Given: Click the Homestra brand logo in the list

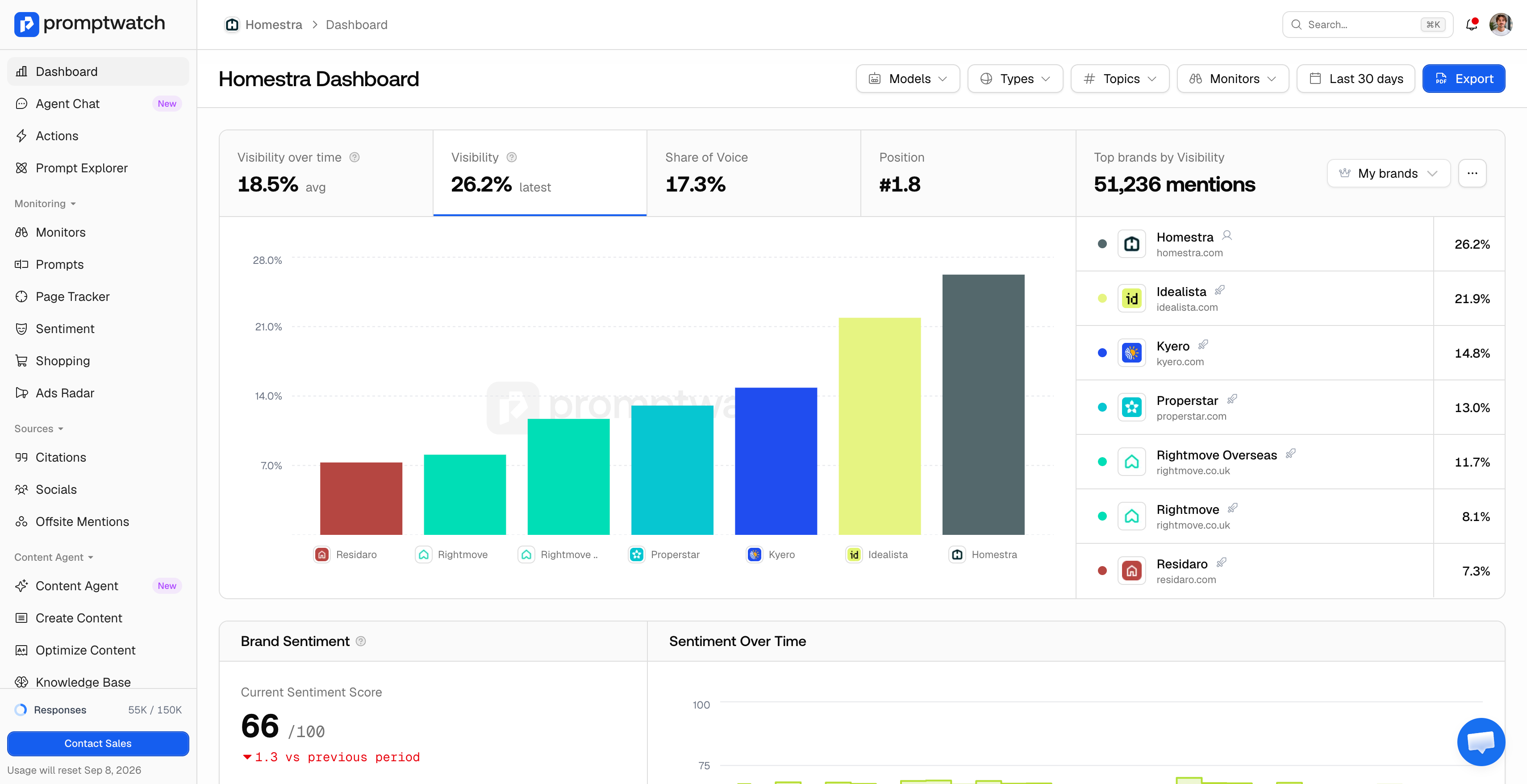Looking at the screenshot, I should (x=1131, y=244).
